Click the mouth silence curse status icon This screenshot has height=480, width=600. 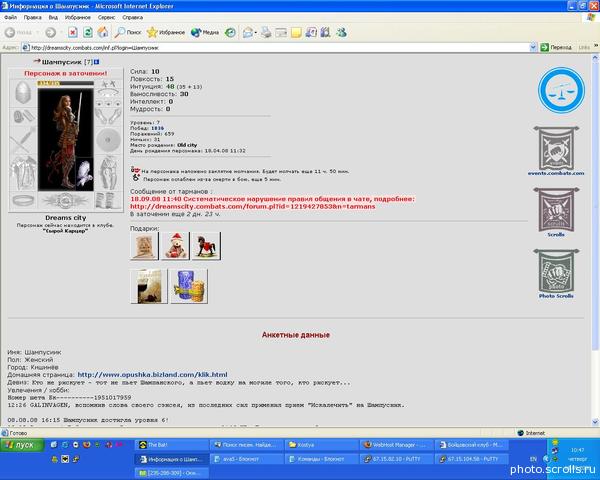coord(135,170)
